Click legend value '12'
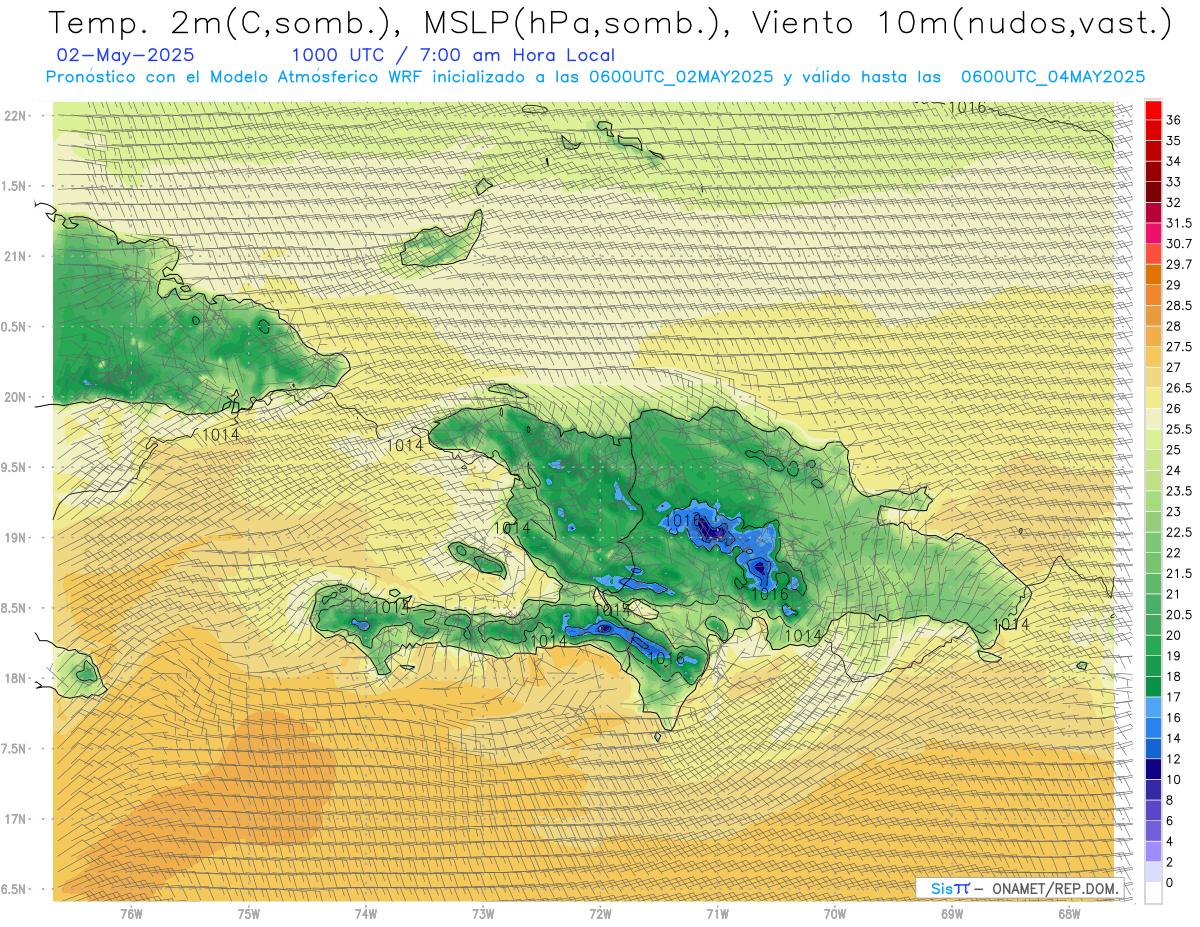This screenshot has height=927, width=1200. (1174, 759)
